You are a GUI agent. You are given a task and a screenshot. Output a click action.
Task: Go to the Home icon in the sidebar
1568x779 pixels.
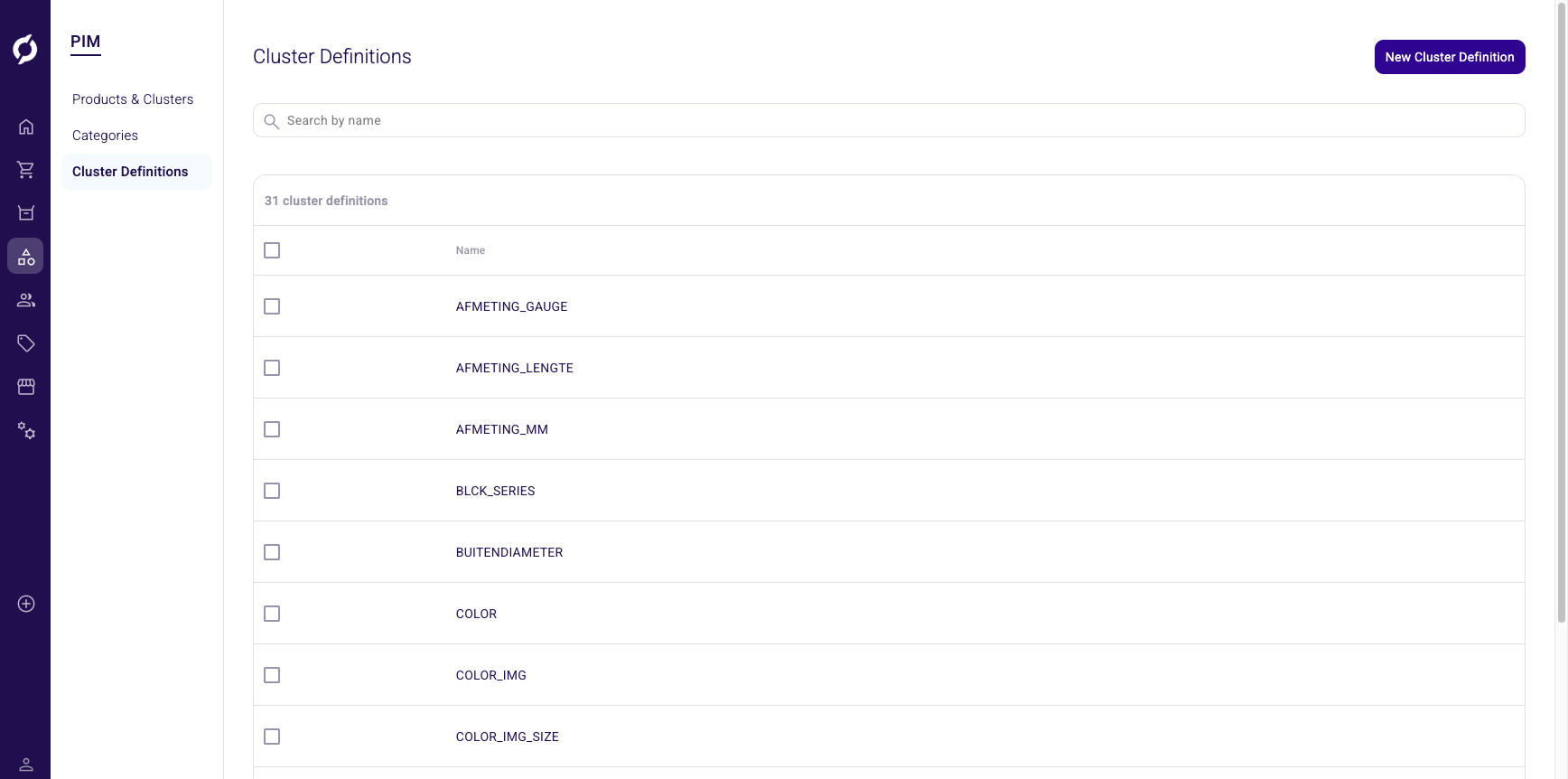(26, 127)
